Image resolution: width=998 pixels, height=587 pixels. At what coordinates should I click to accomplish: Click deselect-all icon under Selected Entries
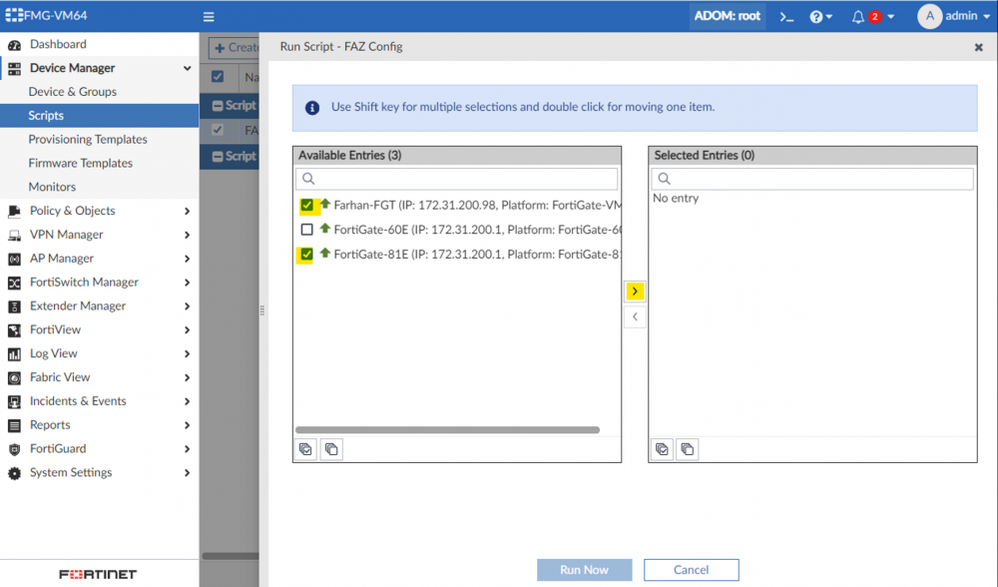[687, 449]
